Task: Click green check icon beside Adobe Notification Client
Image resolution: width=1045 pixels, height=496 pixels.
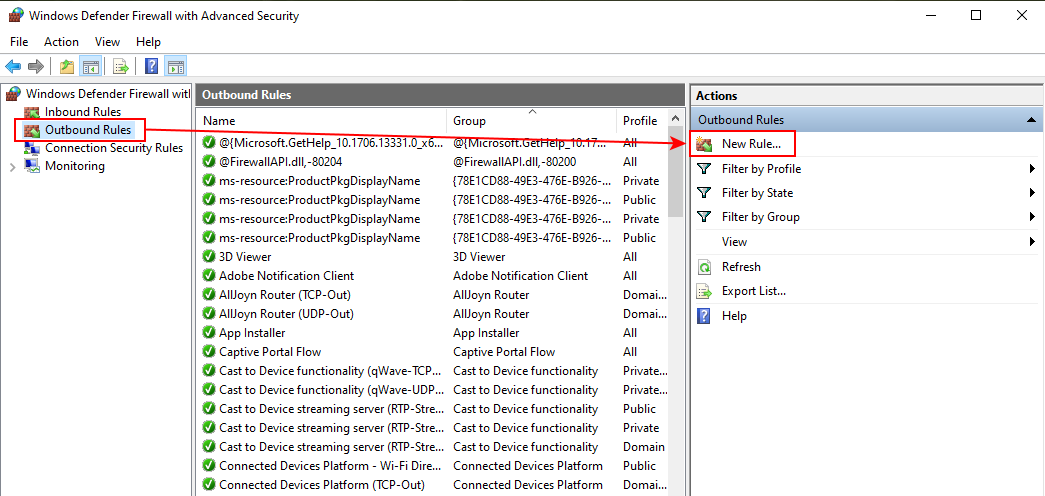Action: click(x=209, y=275)
